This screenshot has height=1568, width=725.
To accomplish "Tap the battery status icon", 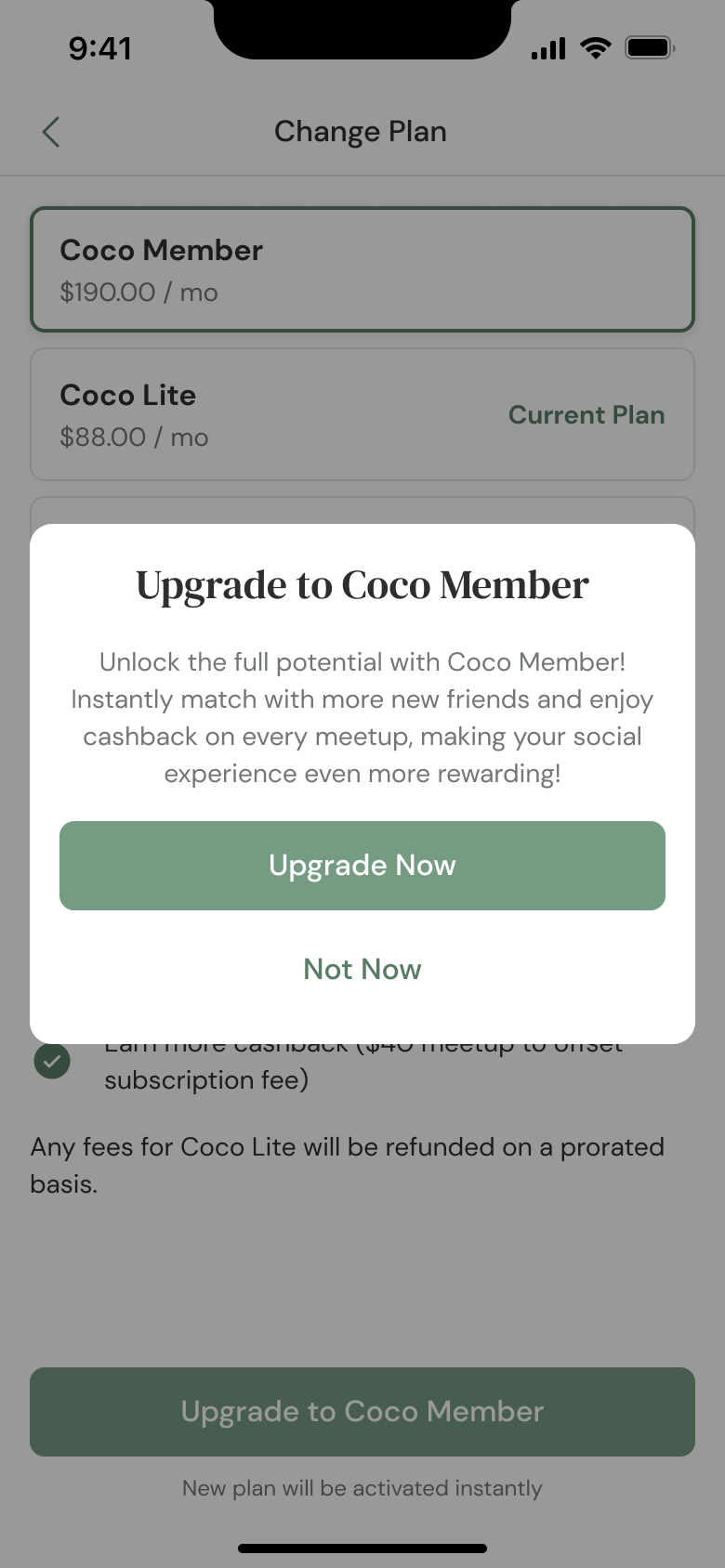I will point(649,48).
